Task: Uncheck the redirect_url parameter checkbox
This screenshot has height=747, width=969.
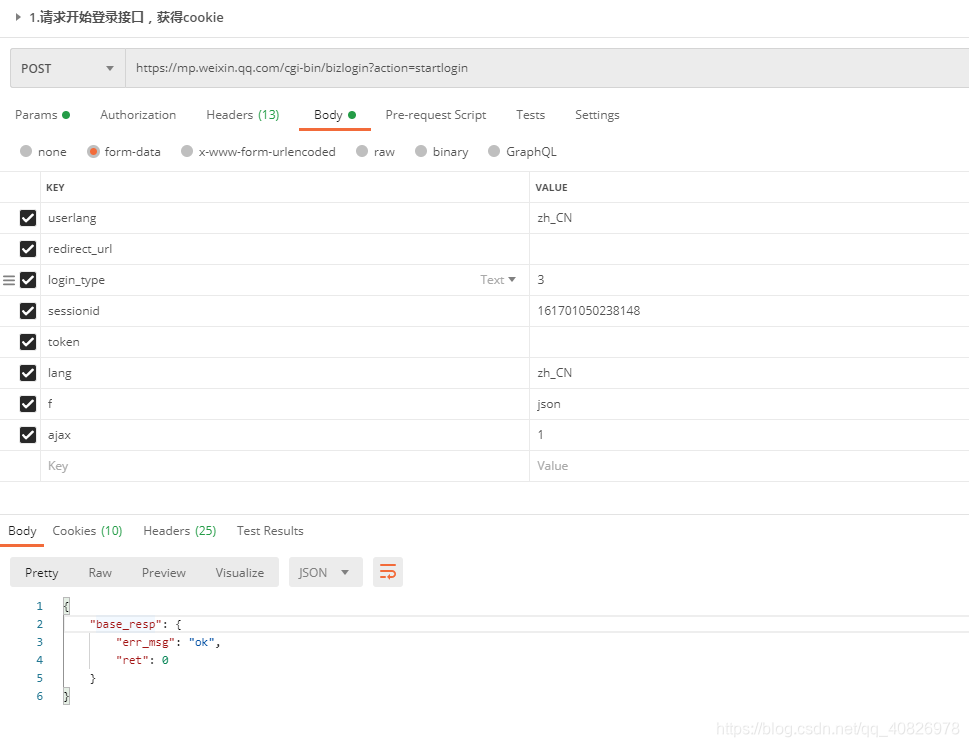Action: click(28, 248)
